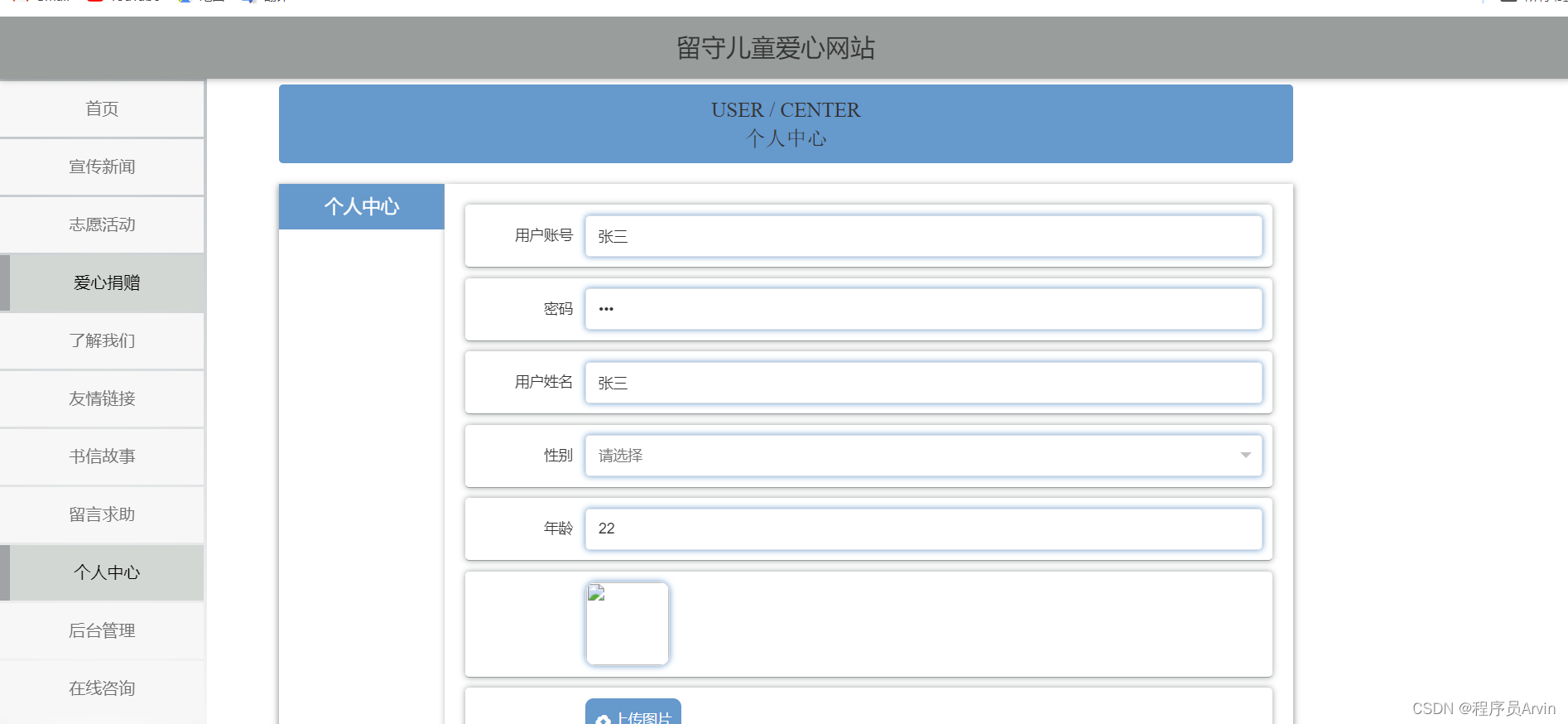Click the USER / CENTER banner heading

[x=786, y=110]
